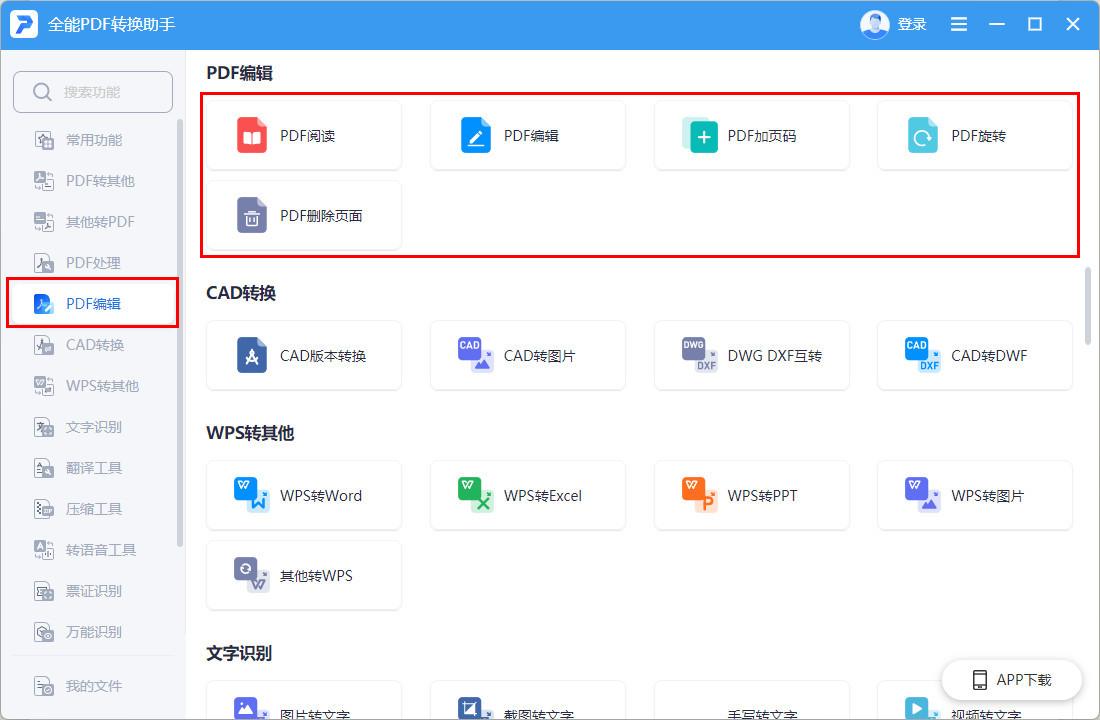Open PDF删除页面 to delete pages
The image size is (1100, 720).
[304, 215]
